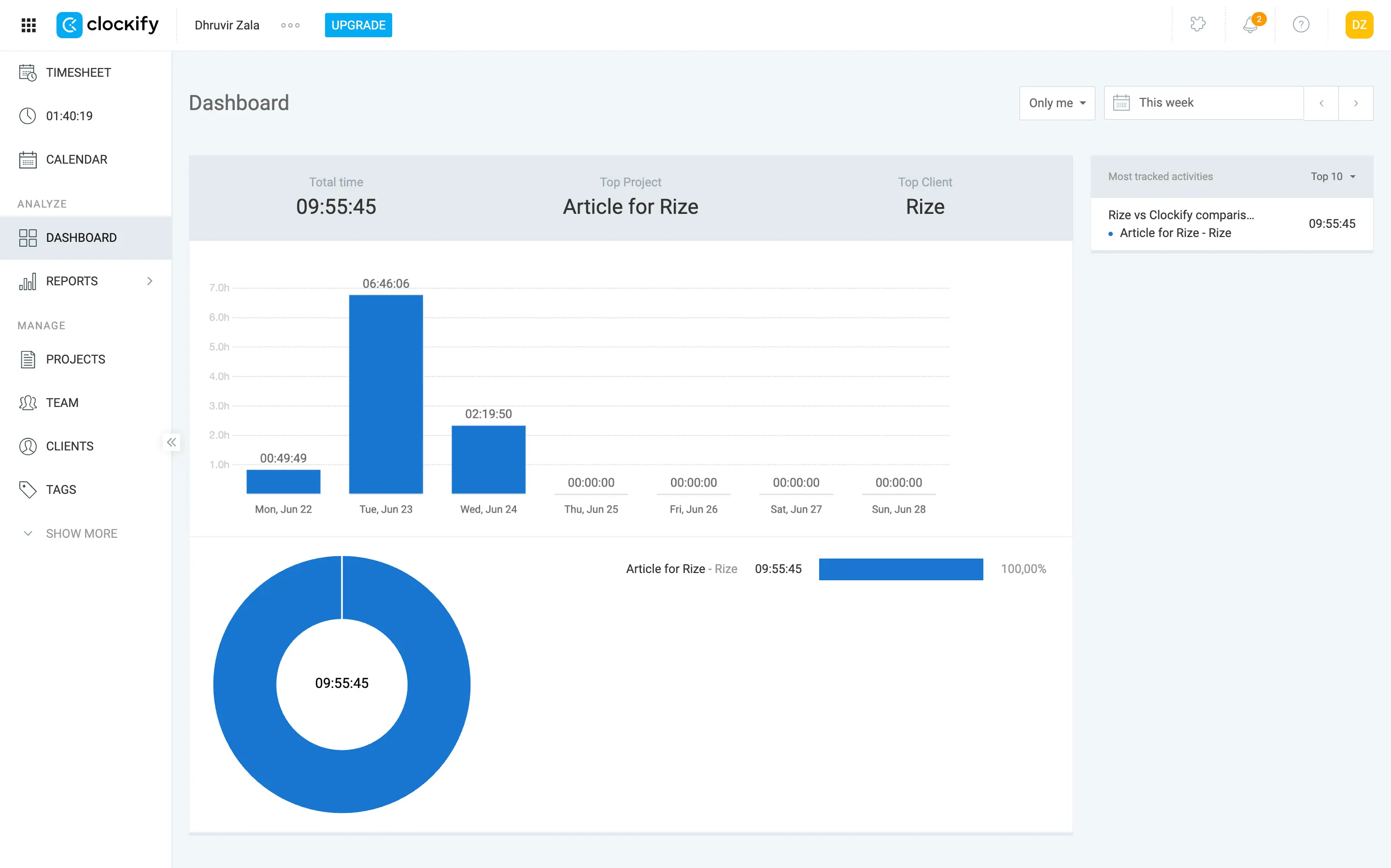Image resolution: width=1391 pixels, height=868 pixels.
Task: Click the Clockify logo
Action: pyautogui.click(x=107, y=25)
